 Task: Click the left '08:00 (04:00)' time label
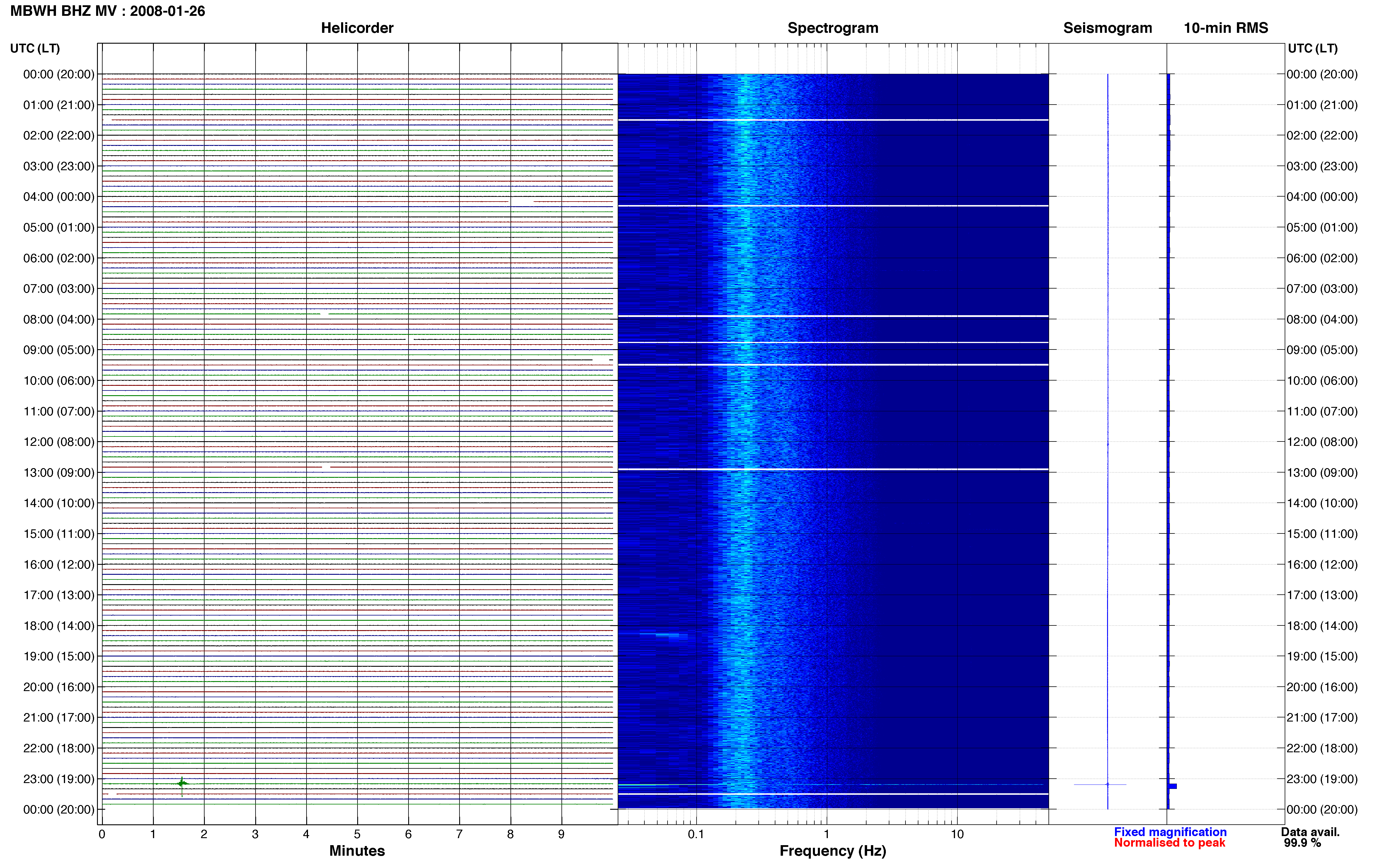click(59, 319)
